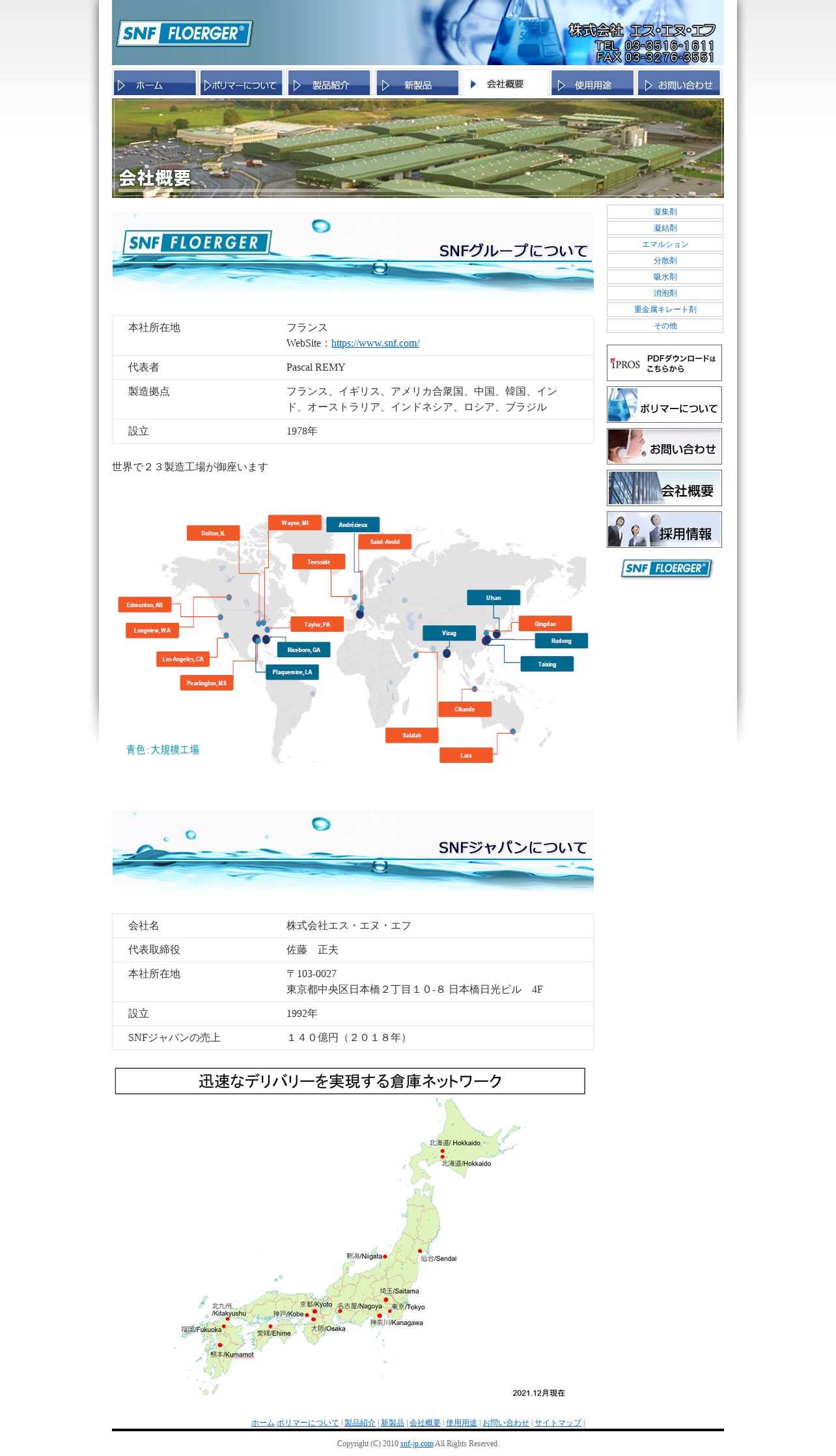Click the Wayne, MI map label
Viewport: 836px width, 1456px height.
click(x=295, y=522)
